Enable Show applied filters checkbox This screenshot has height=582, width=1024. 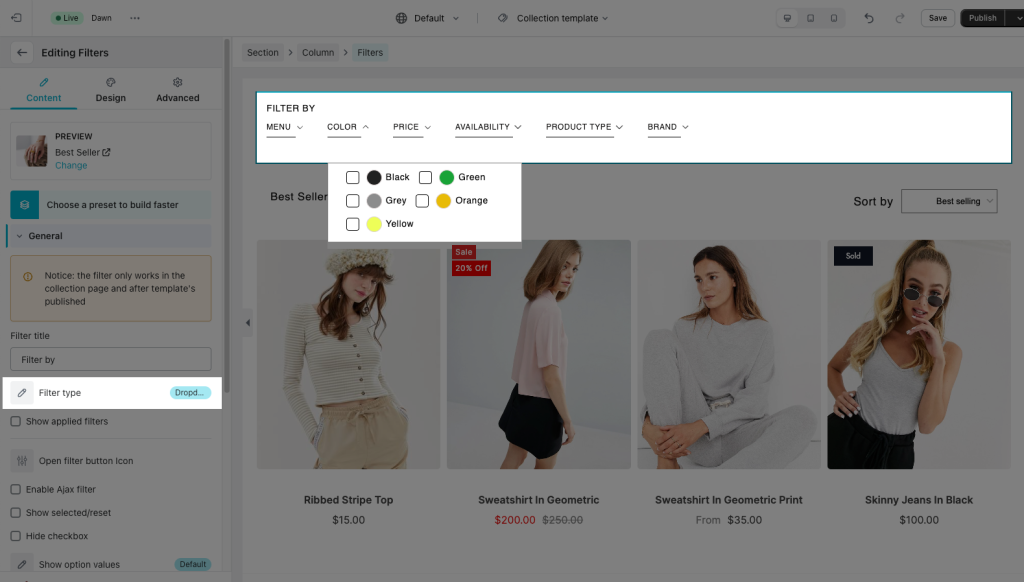pyautogui.click(x=16, y=421)
